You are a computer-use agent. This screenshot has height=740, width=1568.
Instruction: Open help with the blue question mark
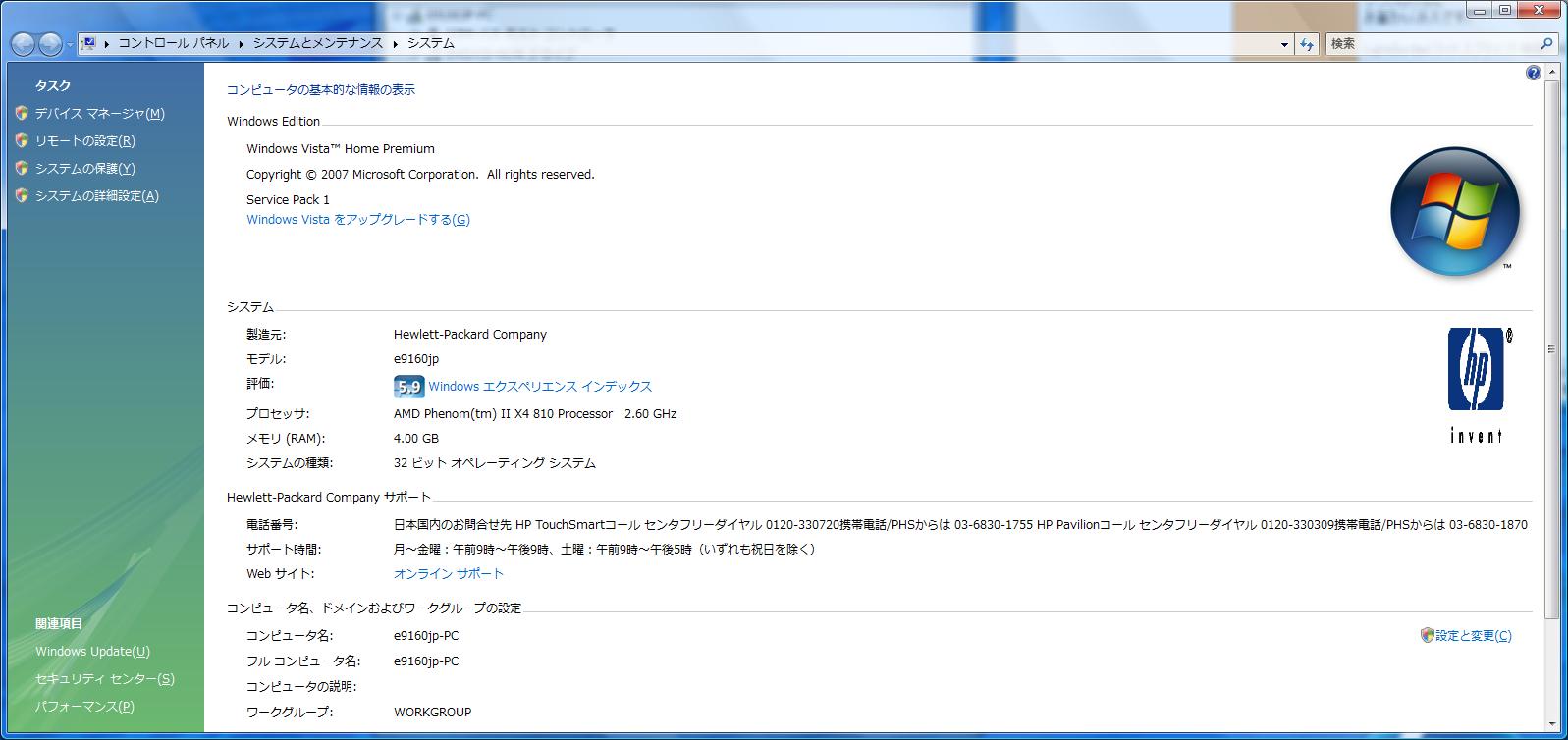pyautogui.click(x=1534, y=73)
